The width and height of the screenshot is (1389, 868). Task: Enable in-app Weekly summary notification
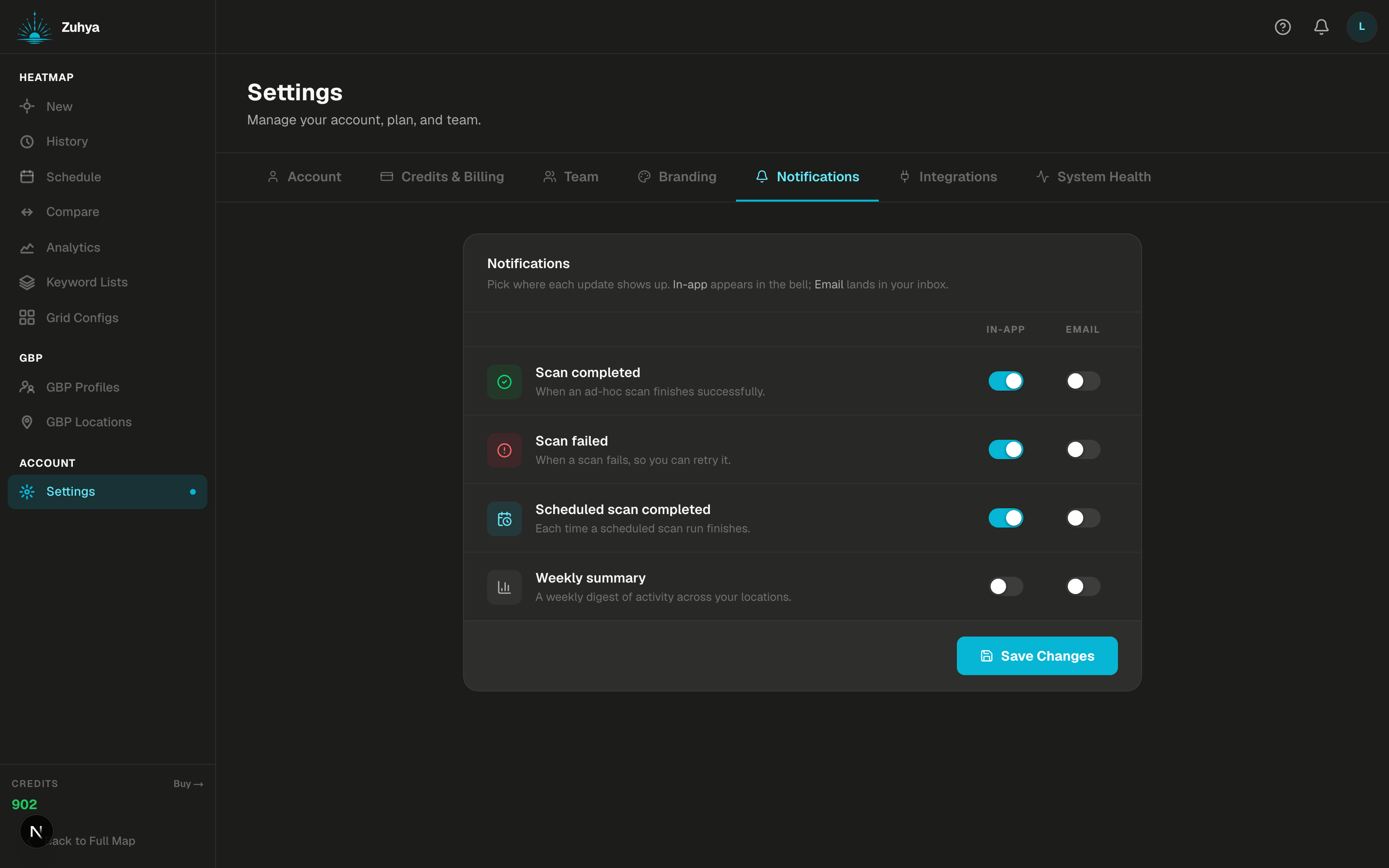click(x=1006, y=587)
